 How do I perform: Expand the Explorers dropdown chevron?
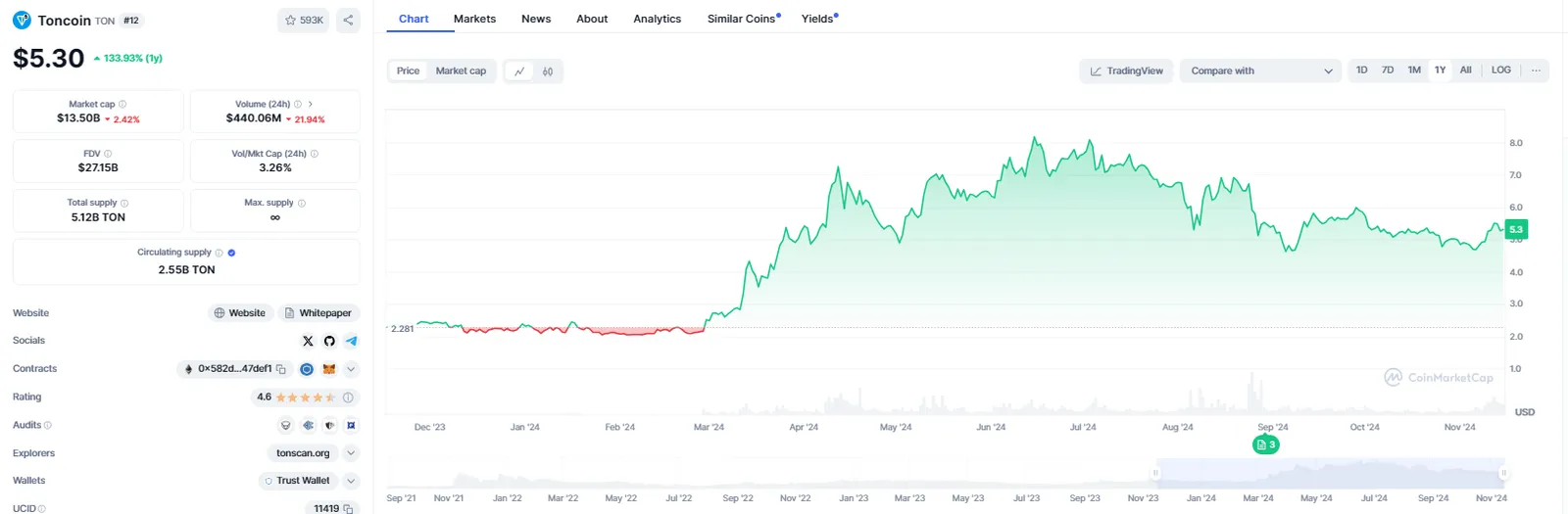(351, 453)
